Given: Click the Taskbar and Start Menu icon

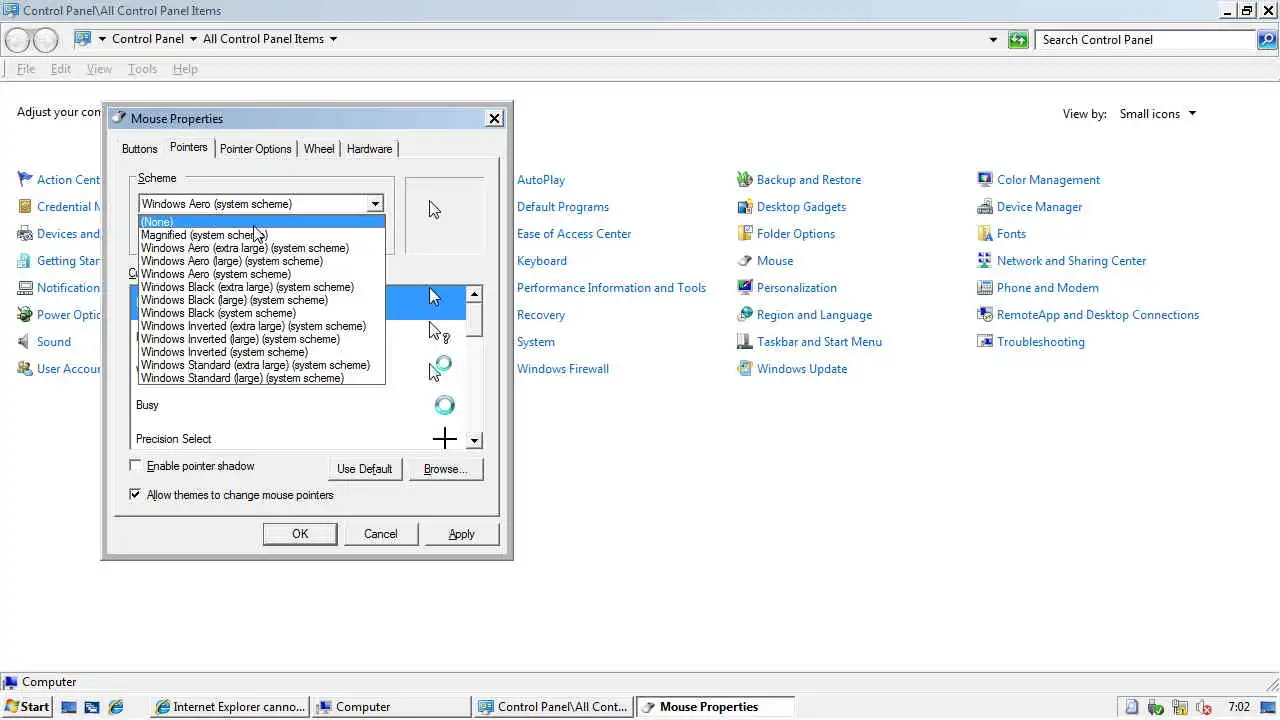Looking at the screenshot, I should point(744,342).
